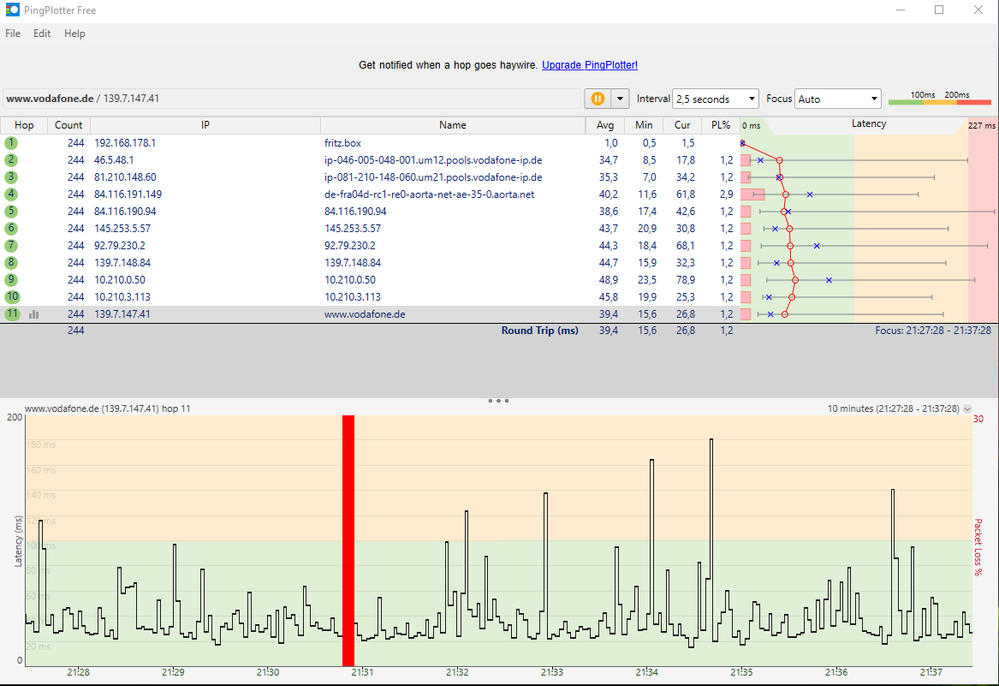Click the hop 10 green circle icon

pos(12,297)
